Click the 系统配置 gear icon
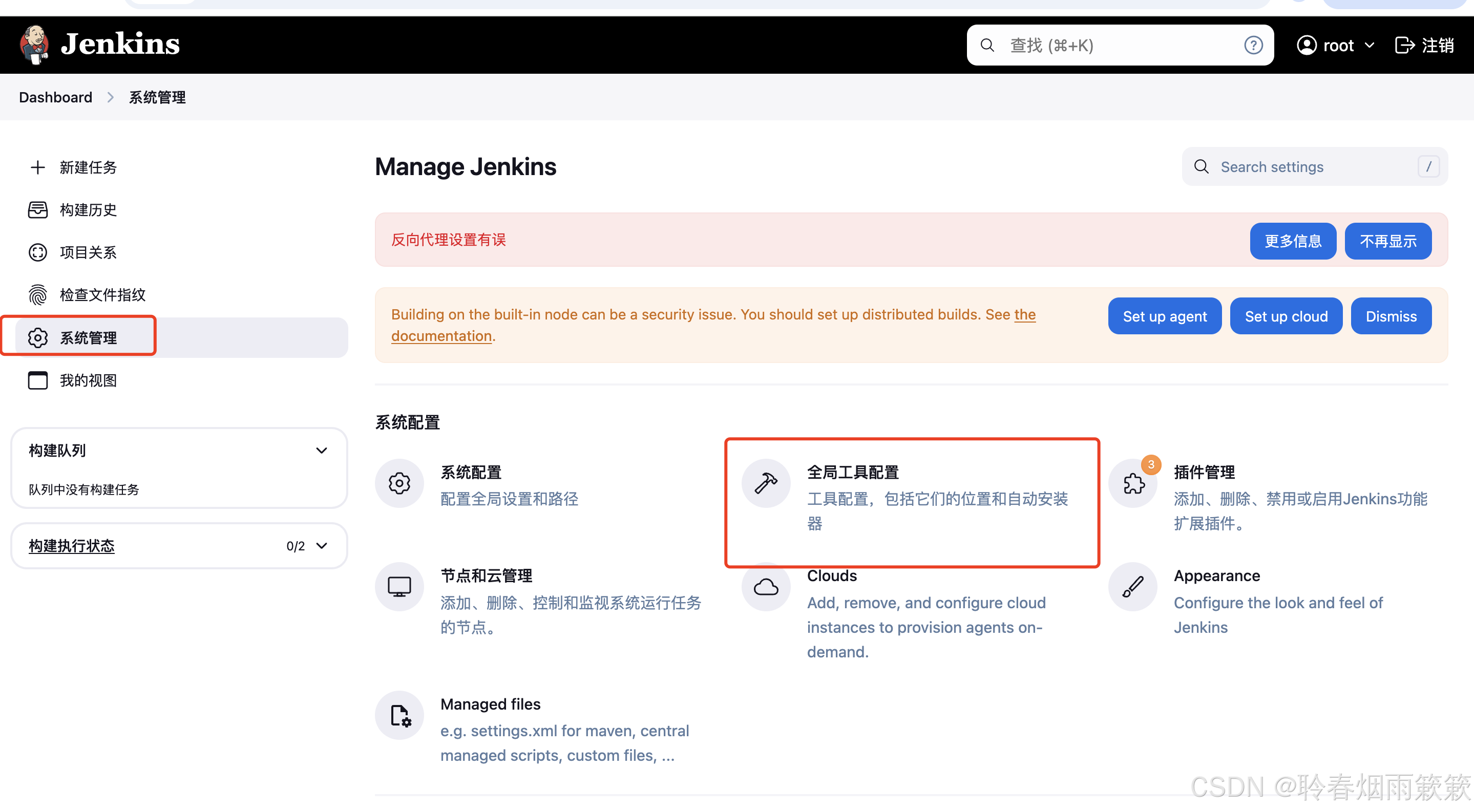 tap(399, 483)
